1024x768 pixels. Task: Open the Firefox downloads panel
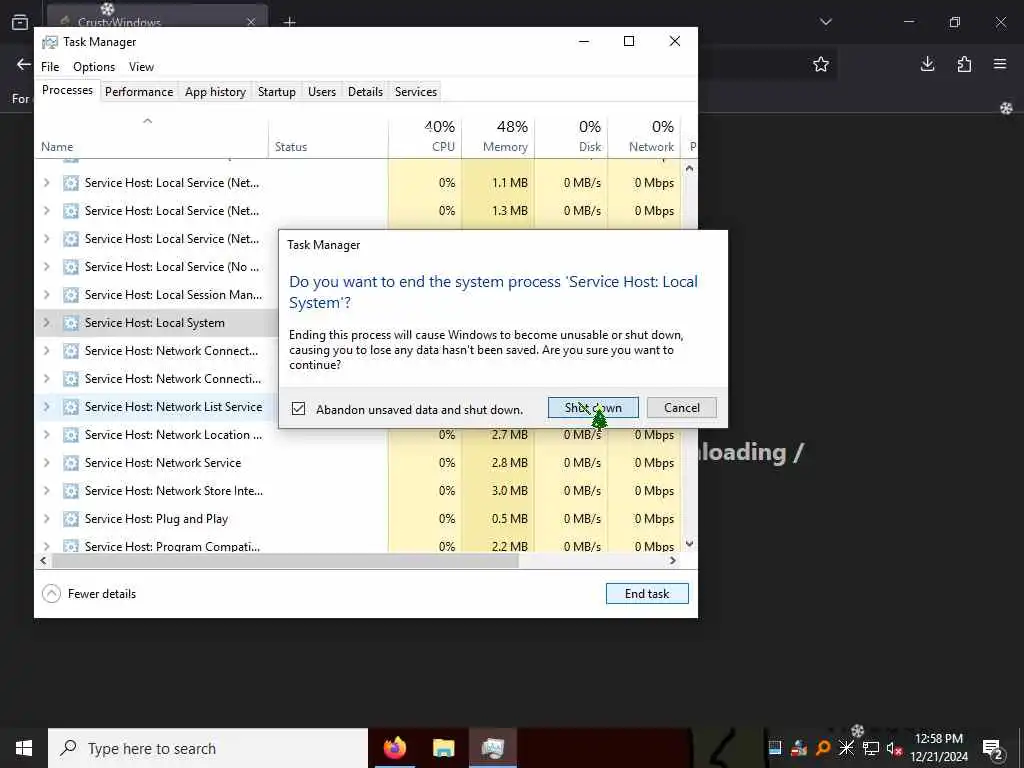927,64
